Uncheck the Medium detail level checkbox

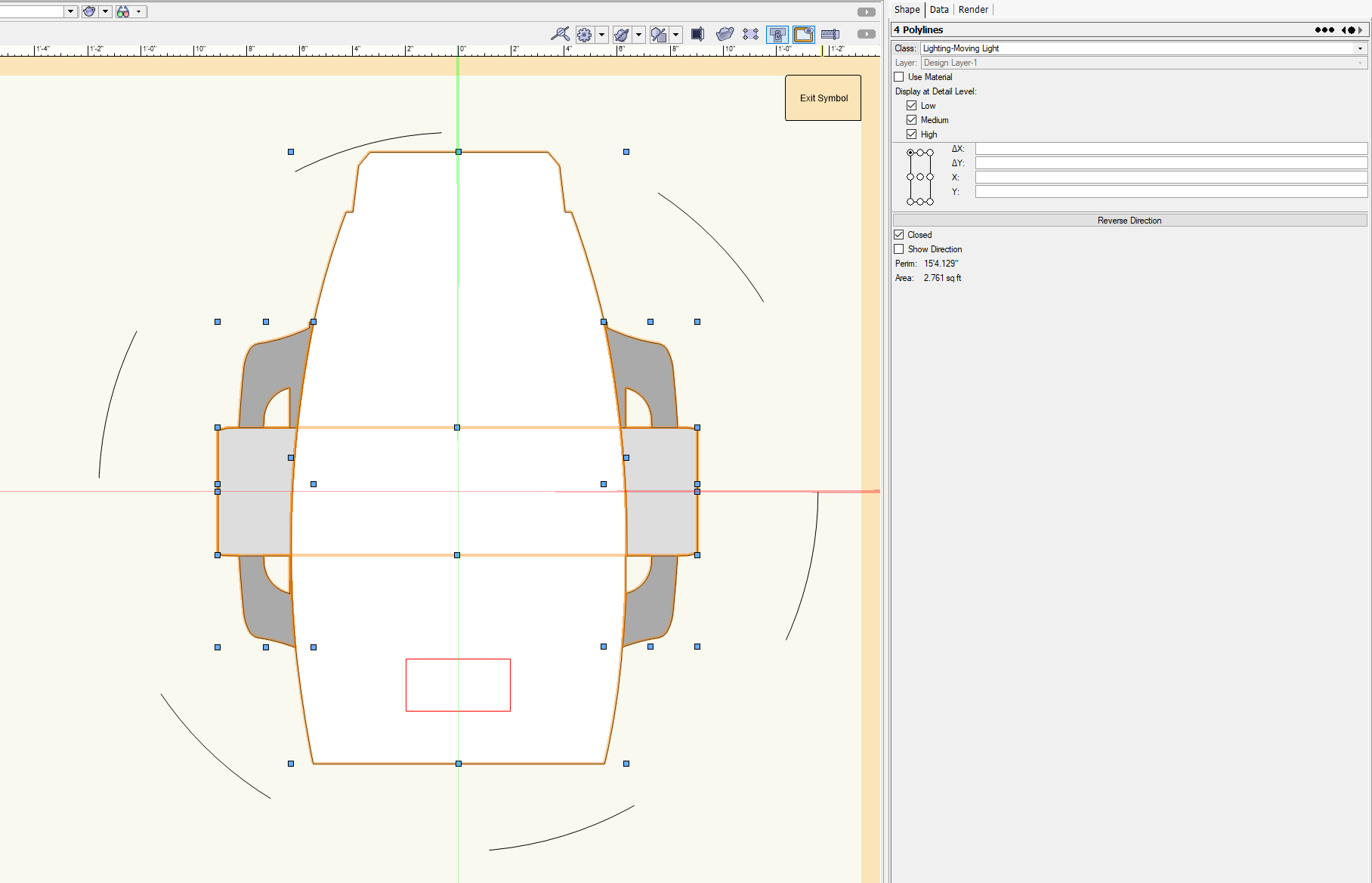point(912,120)
